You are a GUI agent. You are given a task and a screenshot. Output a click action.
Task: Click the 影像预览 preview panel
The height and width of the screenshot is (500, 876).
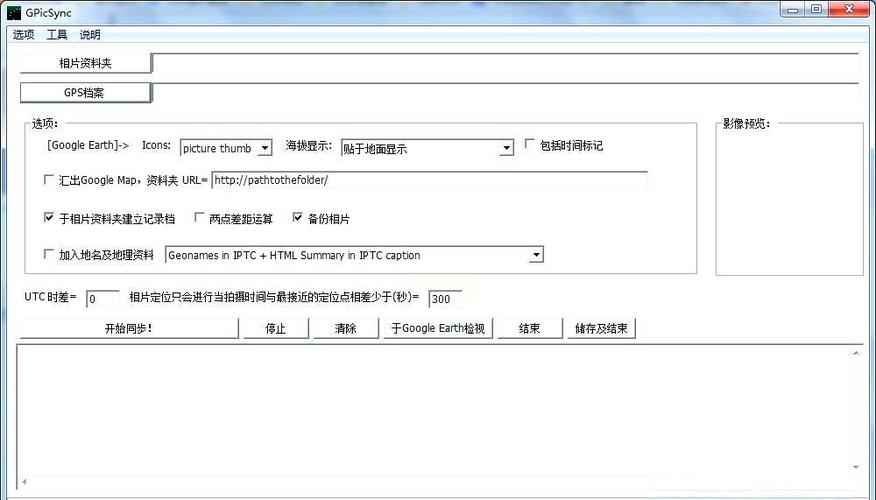point(789,199)
